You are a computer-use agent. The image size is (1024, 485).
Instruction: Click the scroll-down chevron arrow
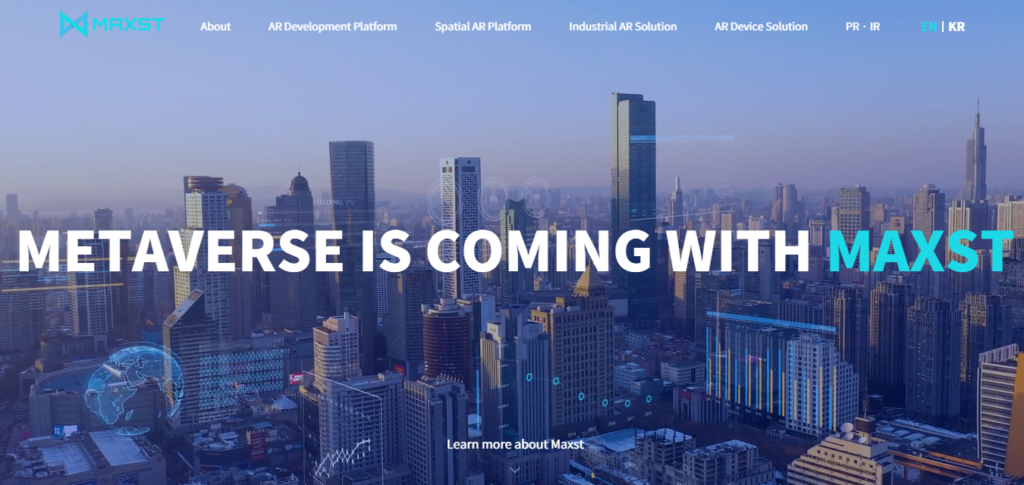(x=515, y=469)
